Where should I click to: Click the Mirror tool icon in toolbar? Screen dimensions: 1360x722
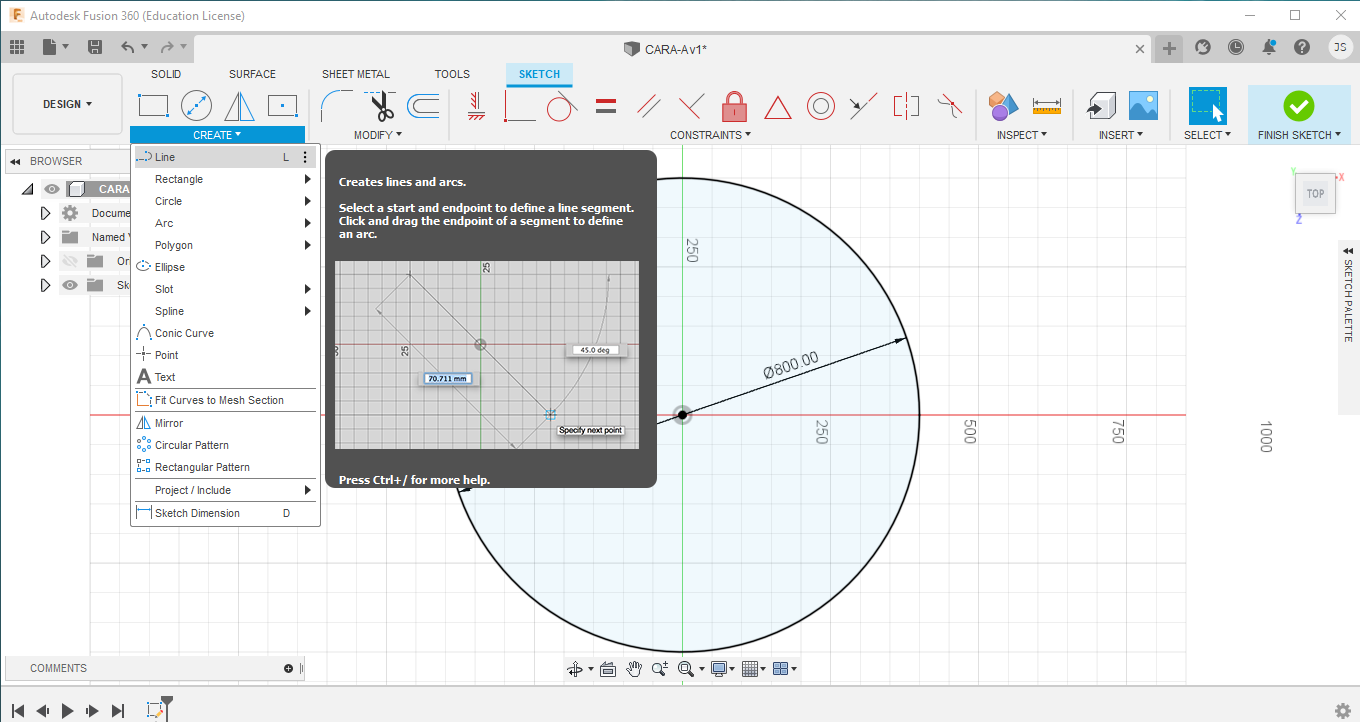point(239,105)
